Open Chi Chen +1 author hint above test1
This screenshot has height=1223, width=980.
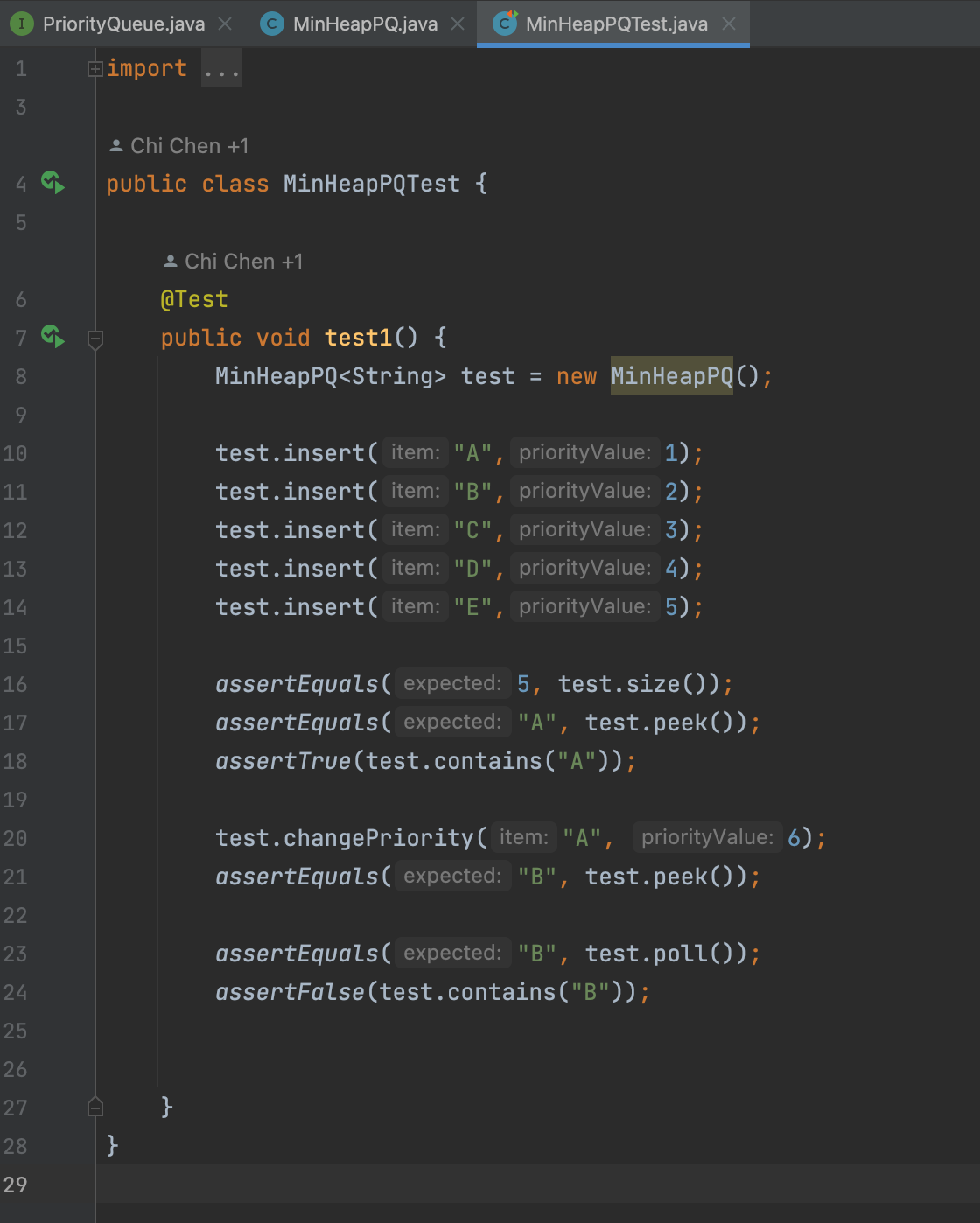coord(243,262)
